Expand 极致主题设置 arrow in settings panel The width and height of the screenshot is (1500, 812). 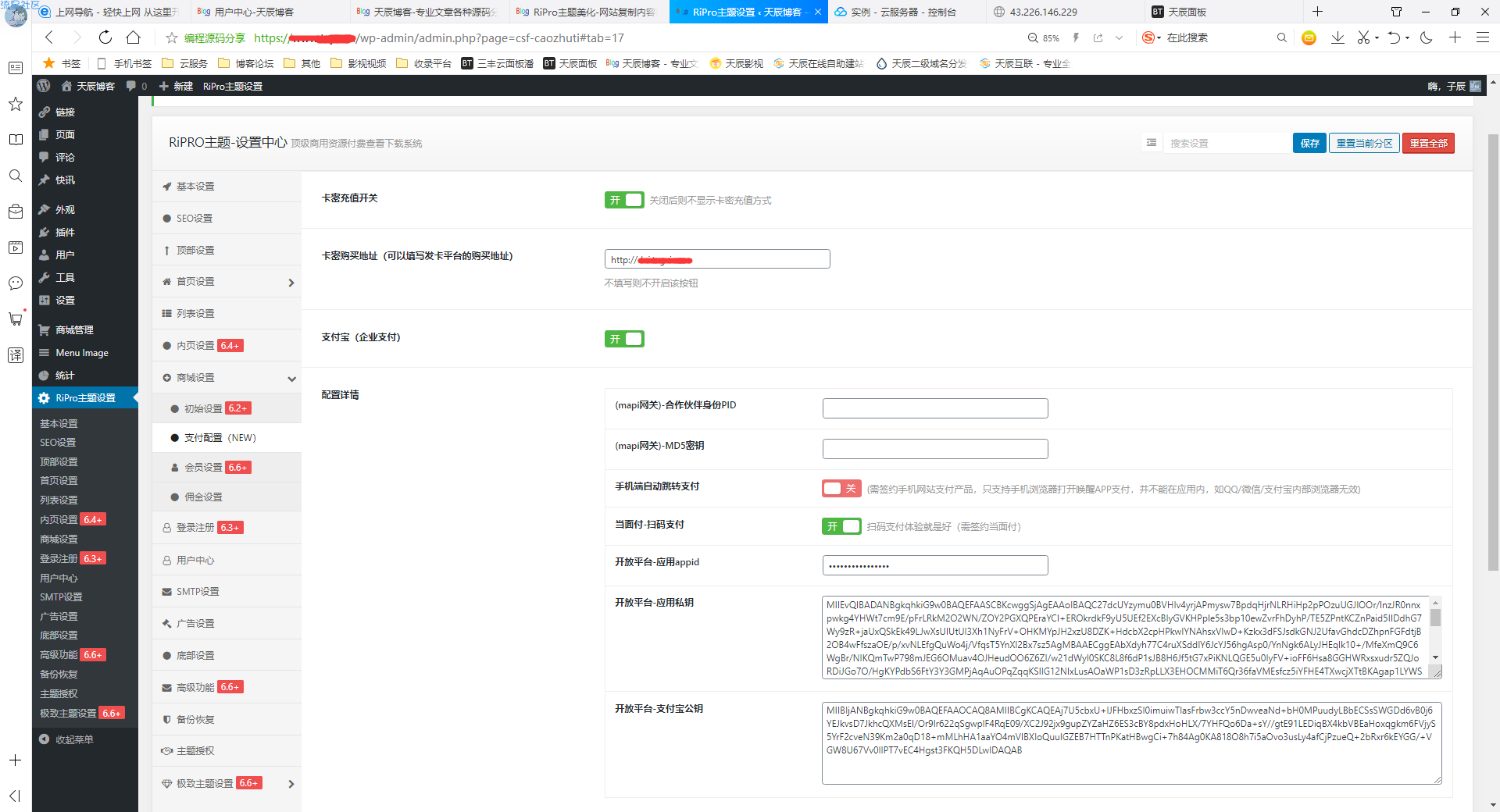pos(291,784)
